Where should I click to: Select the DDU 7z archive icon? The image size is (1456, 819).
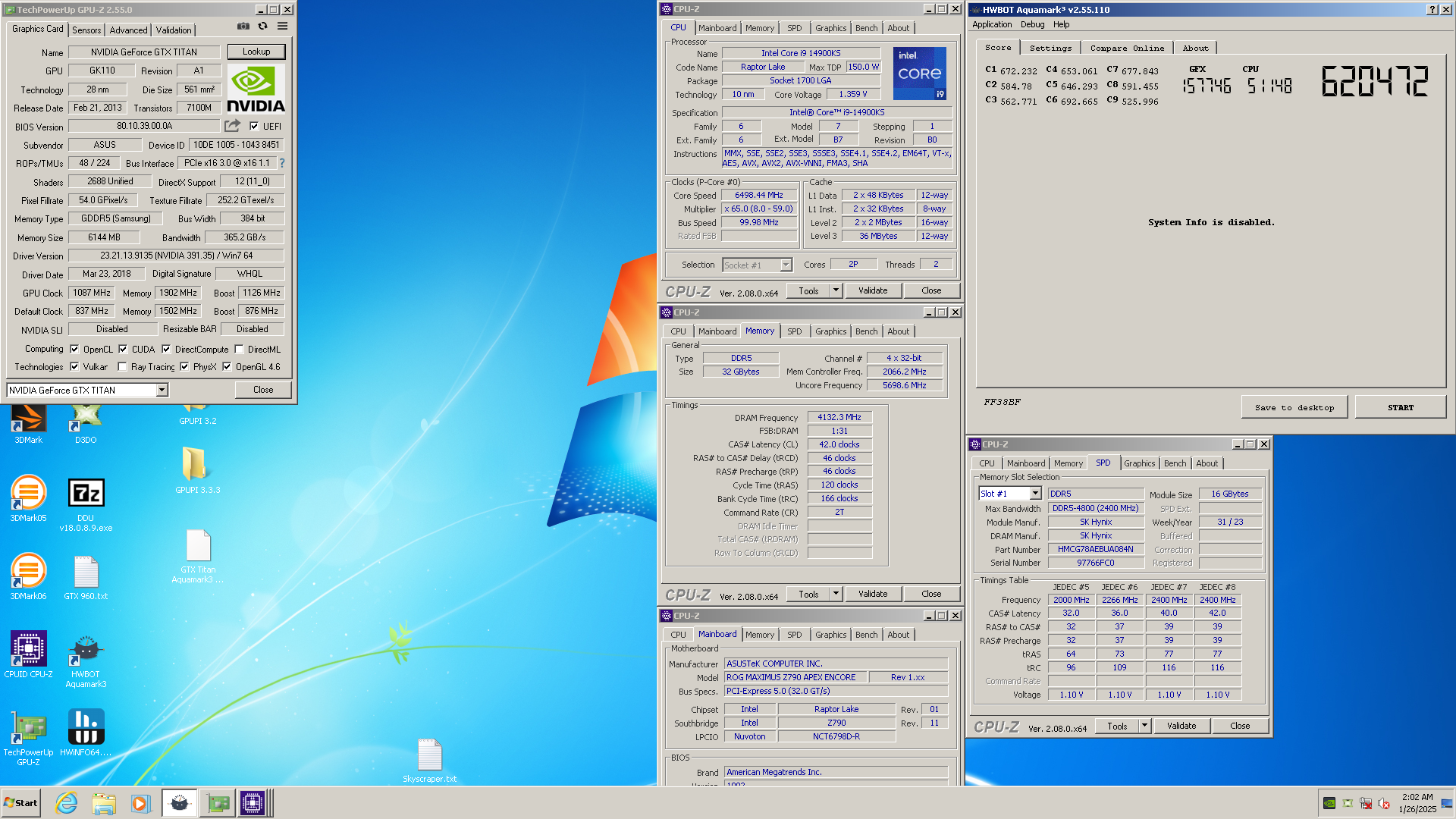(x=86, y=504)
